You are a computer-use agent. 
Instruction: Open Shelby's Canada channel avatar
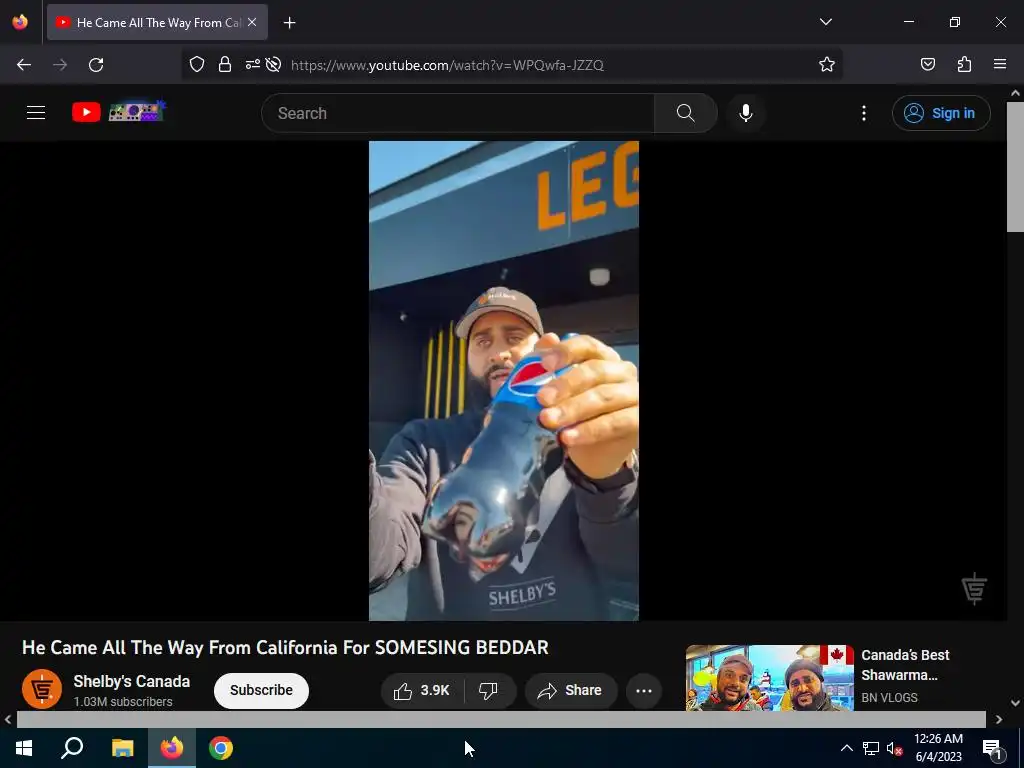[x=42, y=689]
